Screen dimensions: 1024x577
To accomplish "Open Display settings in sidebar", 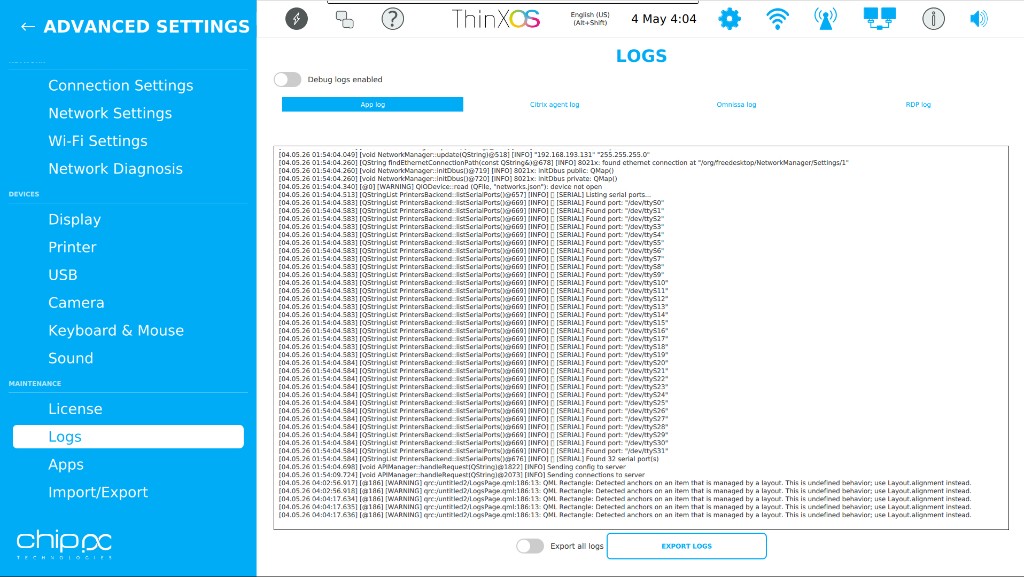I will [x=74, y=219].
